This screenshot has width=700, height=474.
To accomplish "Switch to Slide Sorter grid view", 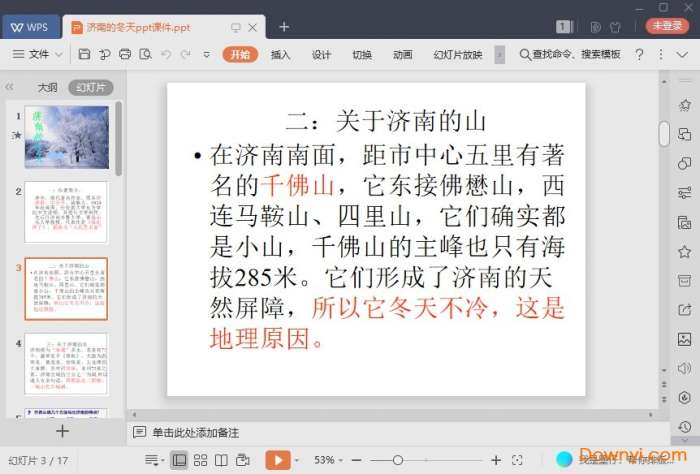I will tap(200, 460).
